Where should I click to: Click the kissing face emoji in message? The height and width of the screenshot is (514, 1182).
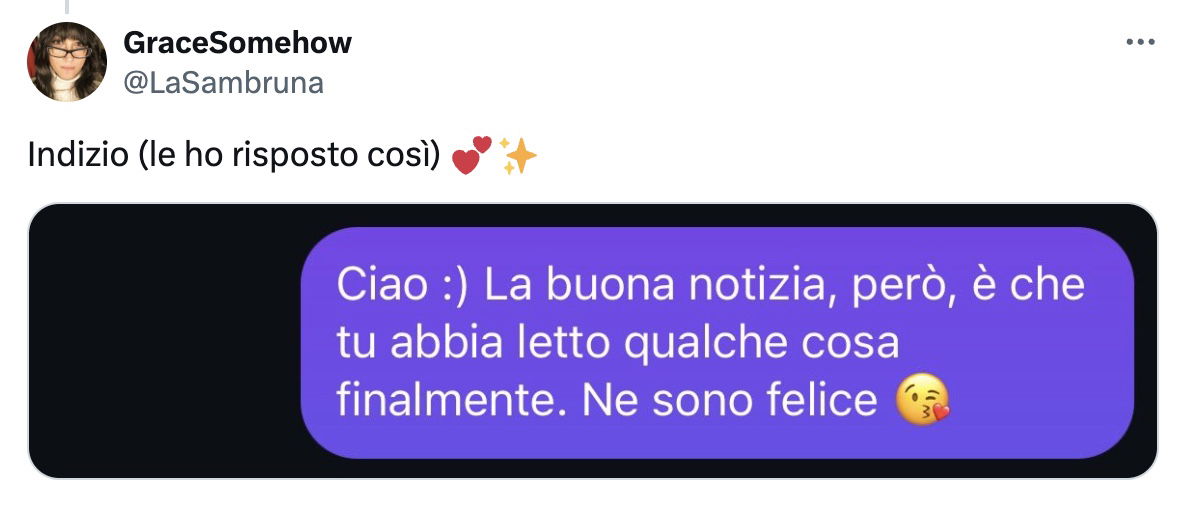click(922, 399)
